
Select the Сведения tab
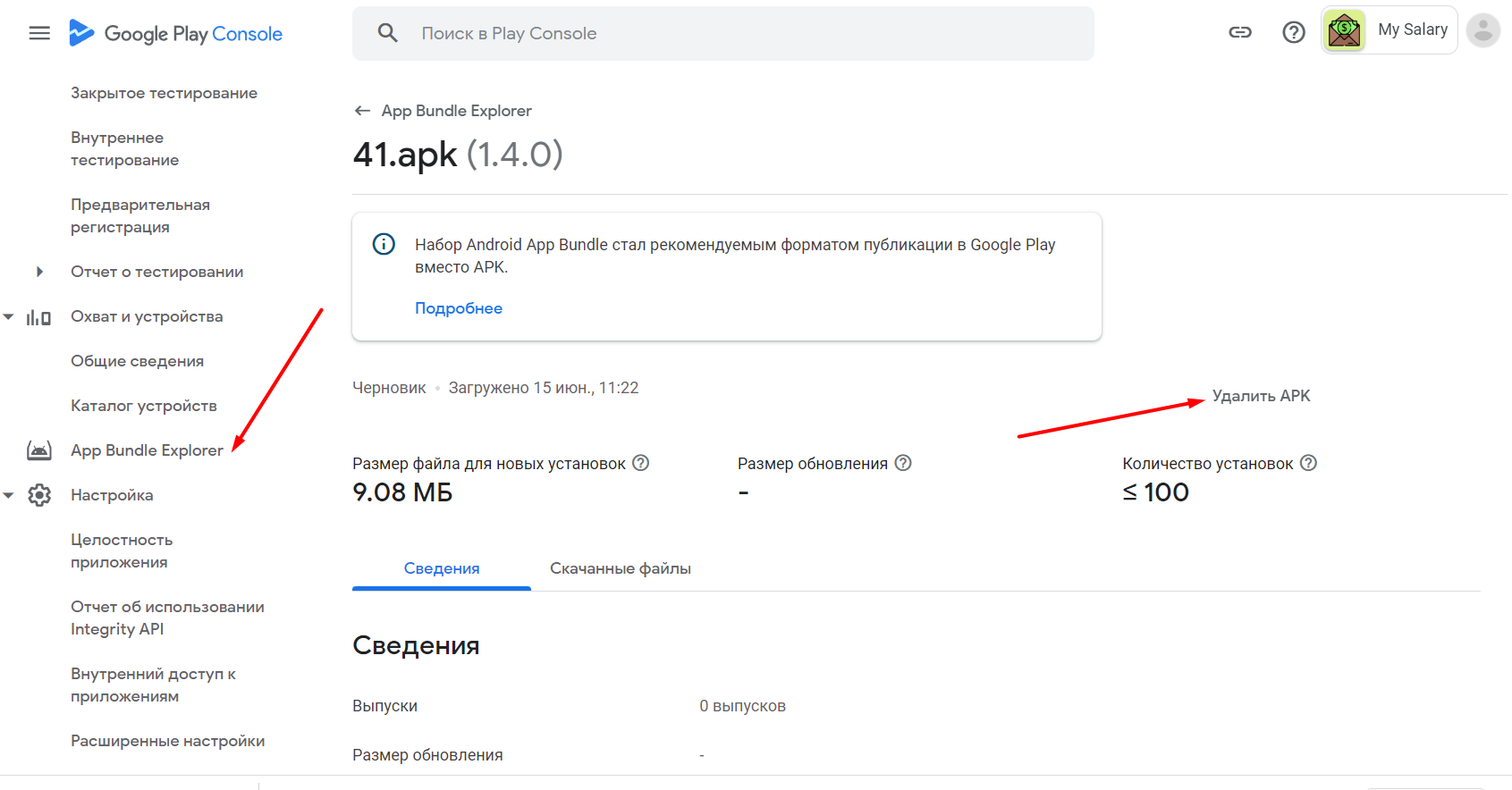[x=442, y=568]
